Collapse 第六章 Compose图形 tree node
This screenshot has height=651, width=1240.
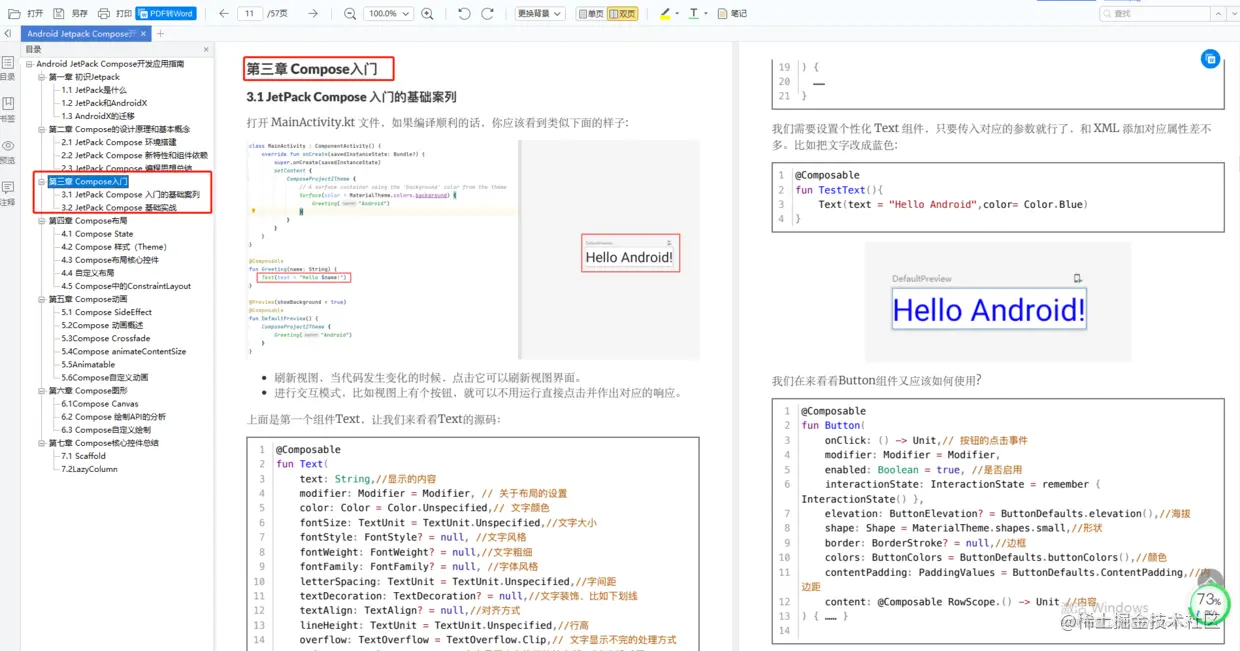(x=42, y=390)
